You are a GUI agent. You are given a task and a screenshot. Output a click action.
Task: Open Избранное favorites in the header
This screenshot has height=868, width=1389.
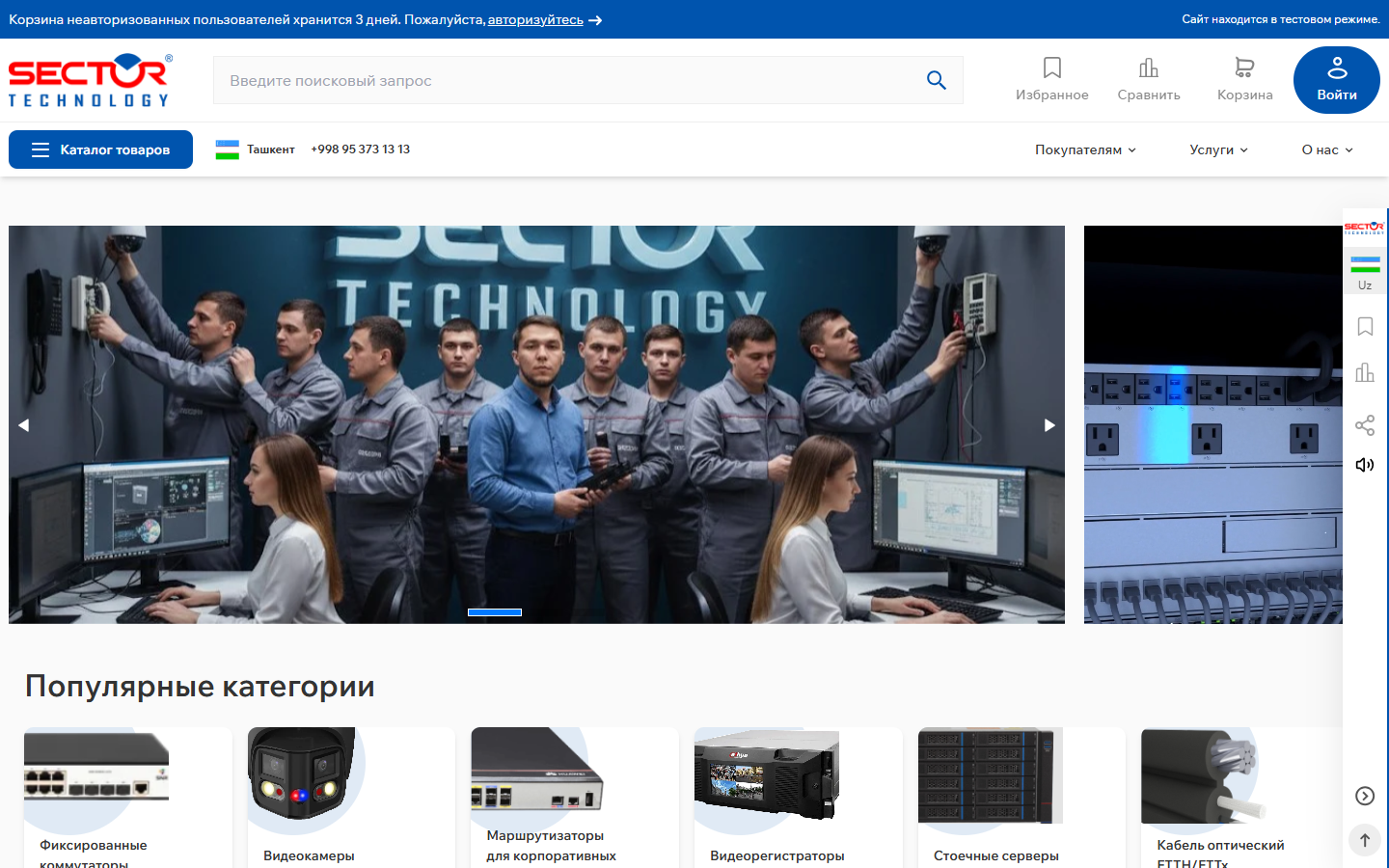click(x=1051, y=80)
